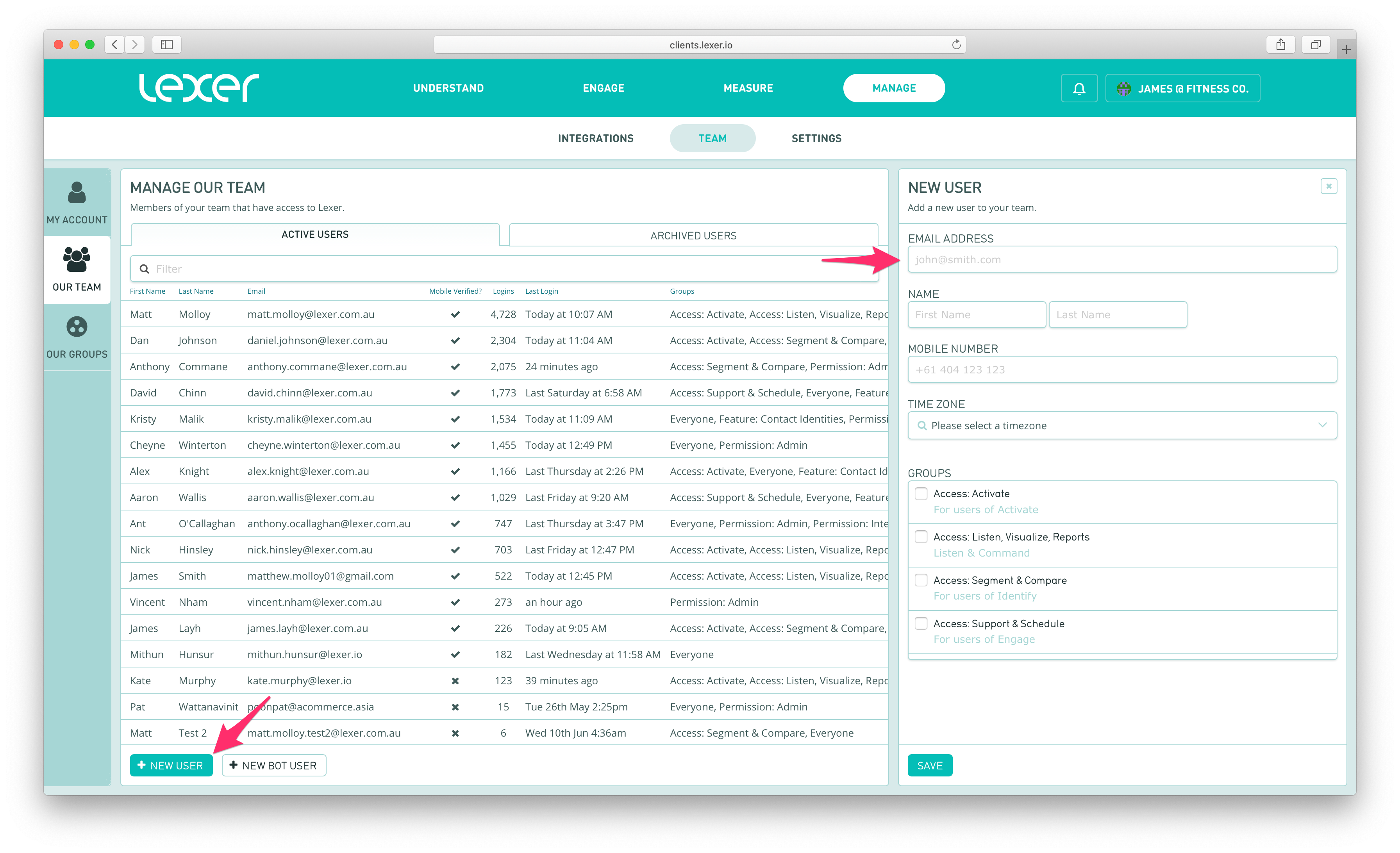Image resolution: width=1400 pixels, height=853 pixels.
Task: Click the Lexer logo
Action: [x=199, y=87]
